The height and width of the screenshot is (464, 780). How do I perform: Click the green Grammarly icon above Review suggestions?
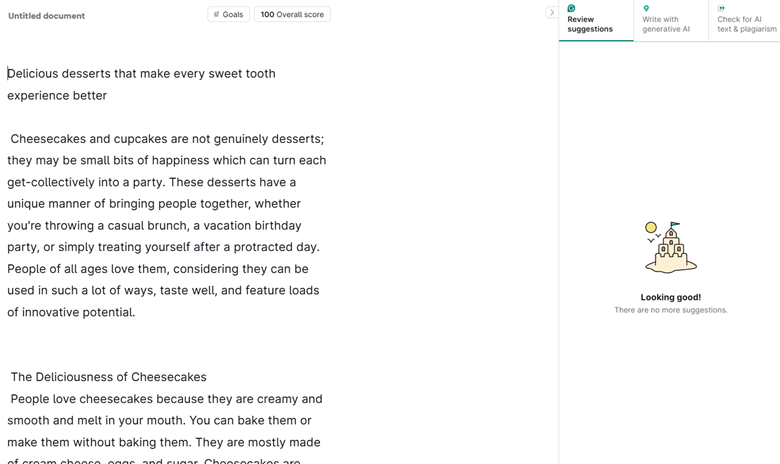(x=571, y=8)
